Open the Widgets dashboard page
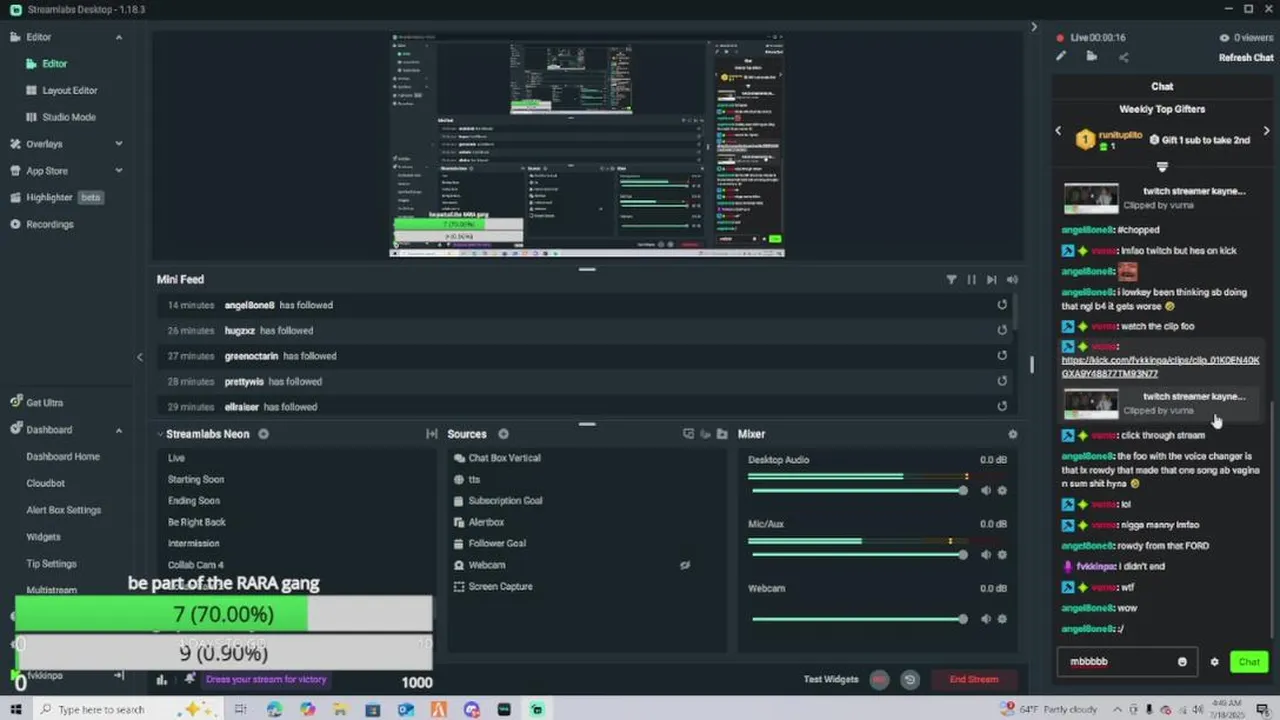 [43, 537]
